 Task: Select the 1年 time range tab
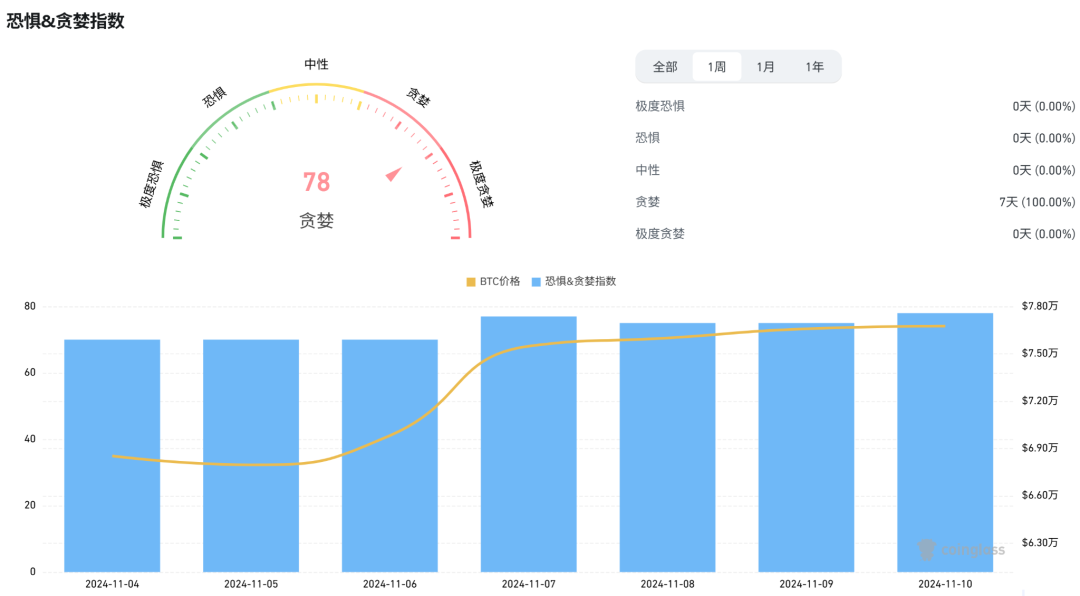point(815,67)
